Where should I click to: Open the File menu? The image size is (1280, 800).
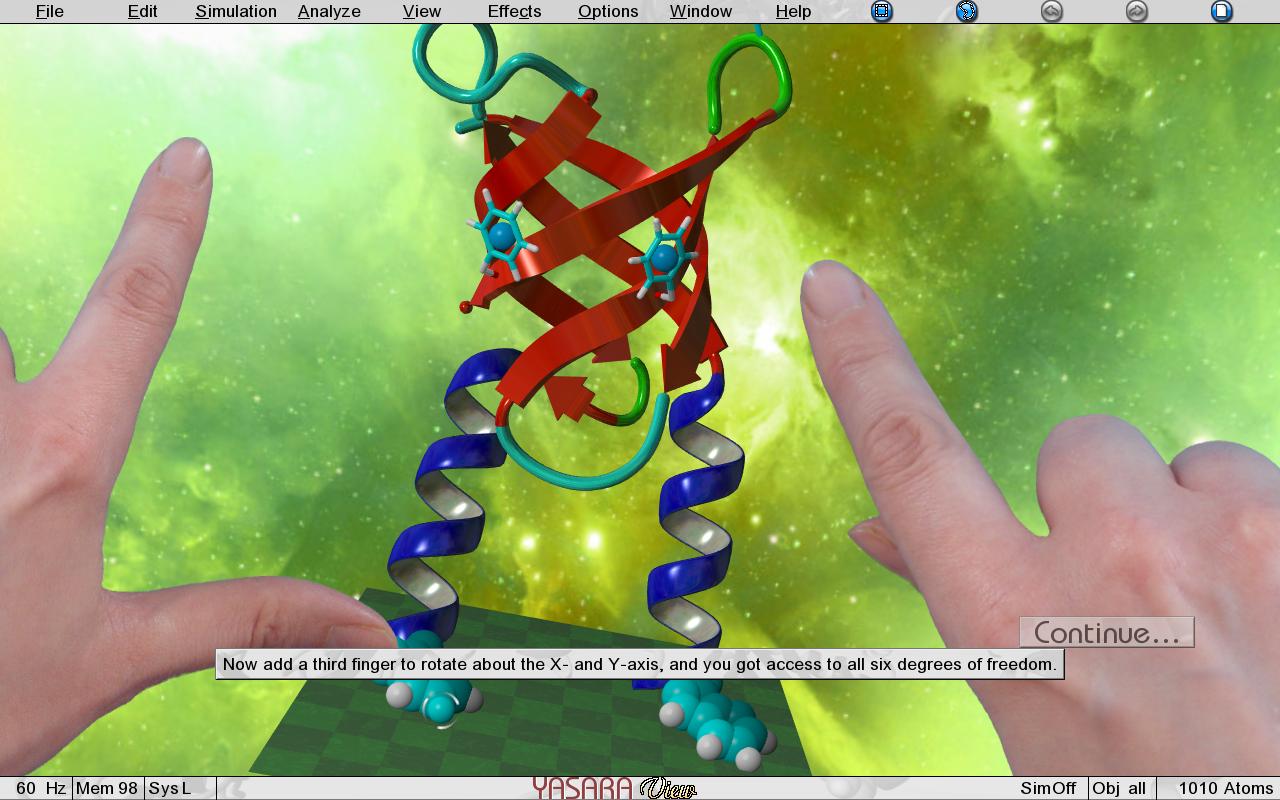(x=50, y=12)
